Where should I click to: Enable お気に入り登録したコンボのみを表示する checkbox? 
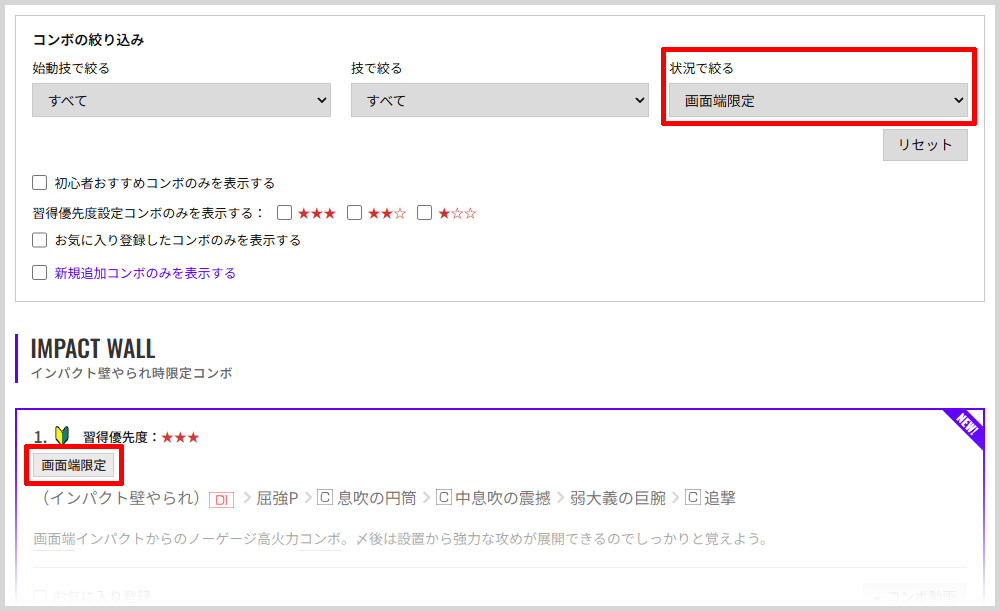pyautogui.click(x=40, y=240)
